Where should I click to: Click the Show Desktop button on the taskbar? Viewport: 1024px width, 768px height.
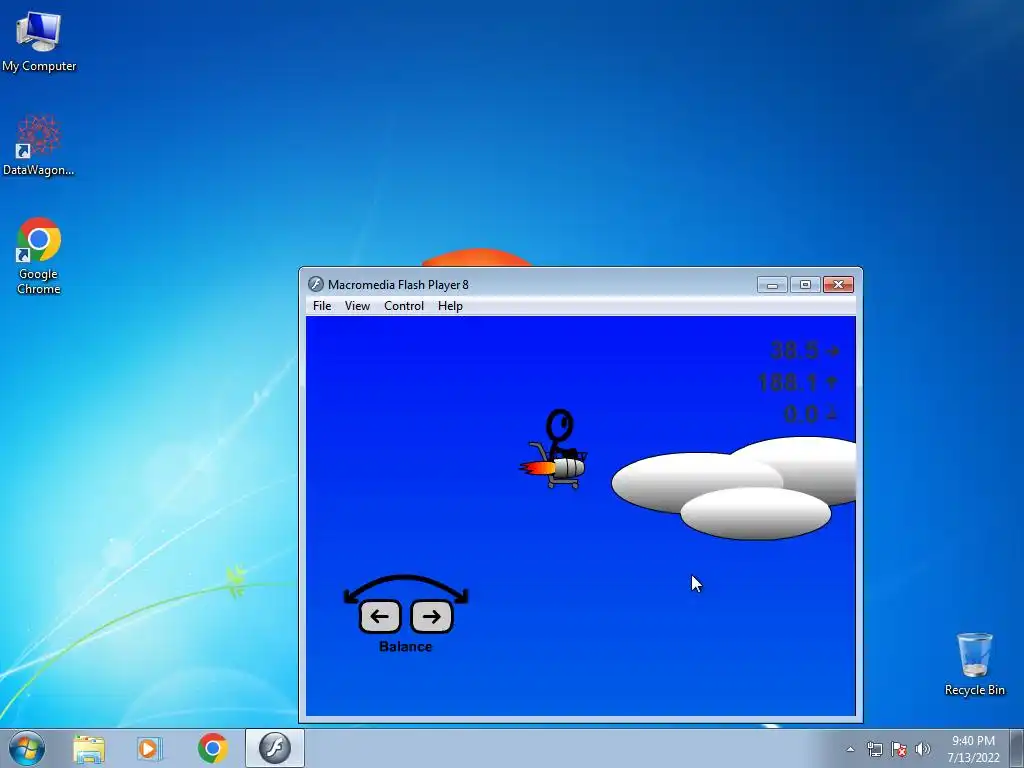click(x=1017, y=748)
